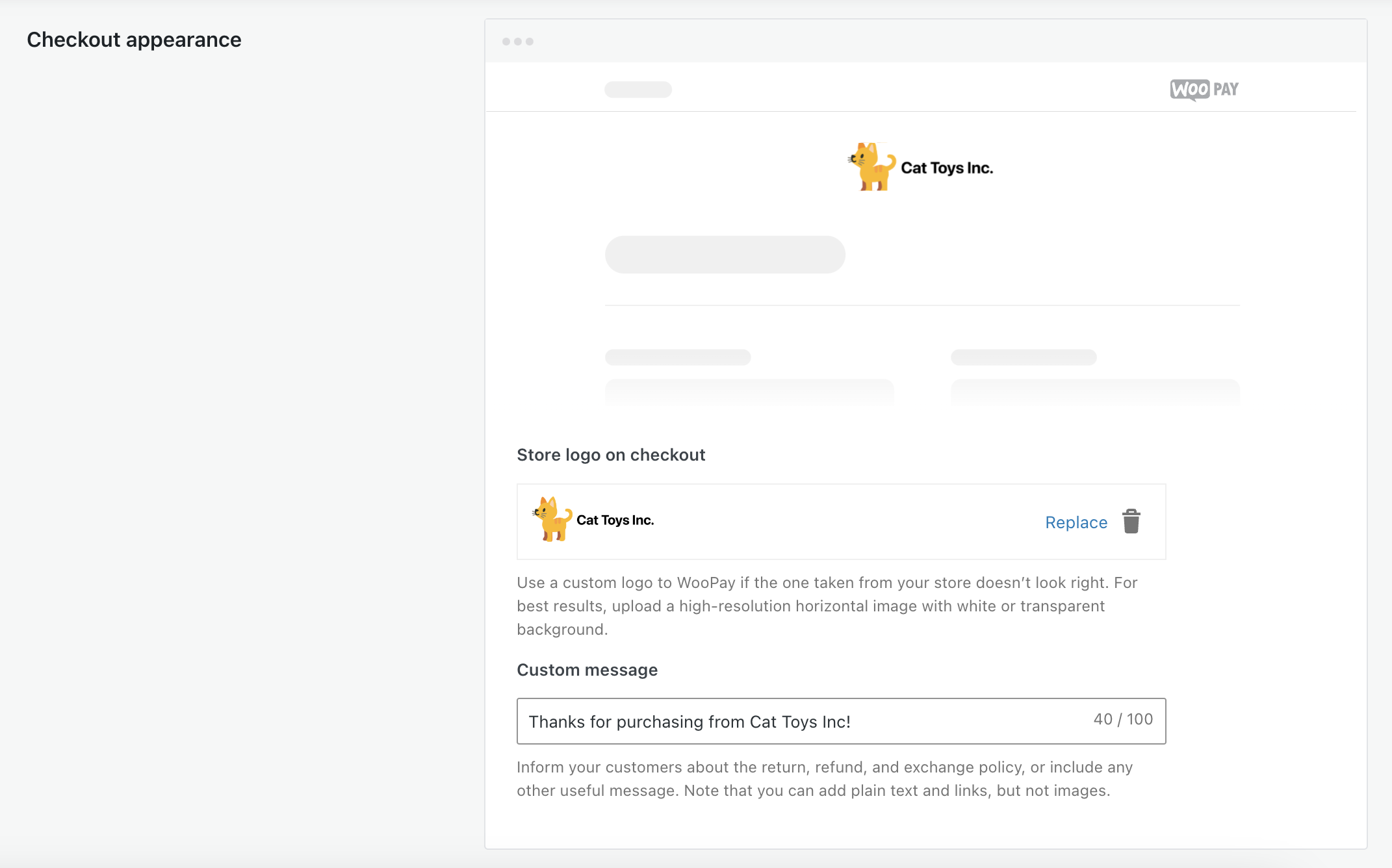Click the 40 / 100 character counter

[1123, 719]
